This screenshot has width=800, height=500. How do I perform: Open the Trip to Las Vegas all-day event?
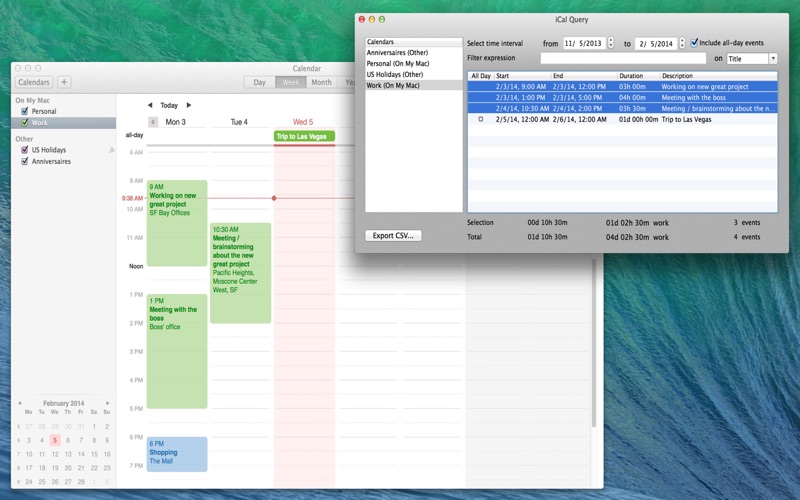[x=304, y=136]
